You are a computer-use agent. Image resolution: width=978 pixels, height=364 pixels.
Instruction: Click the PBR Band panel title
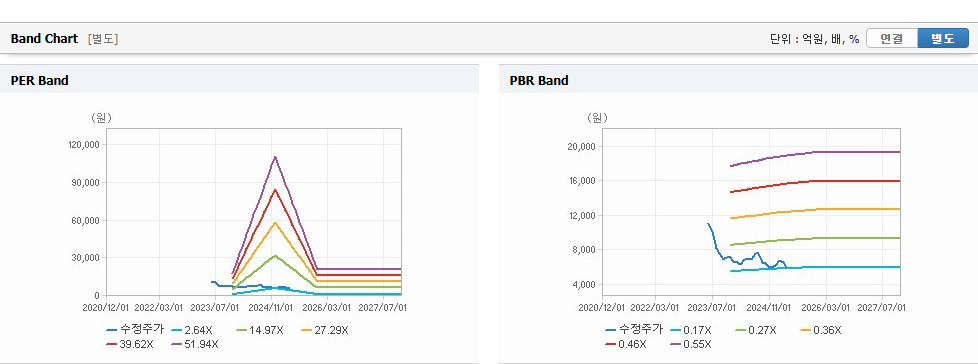point(539,80)
